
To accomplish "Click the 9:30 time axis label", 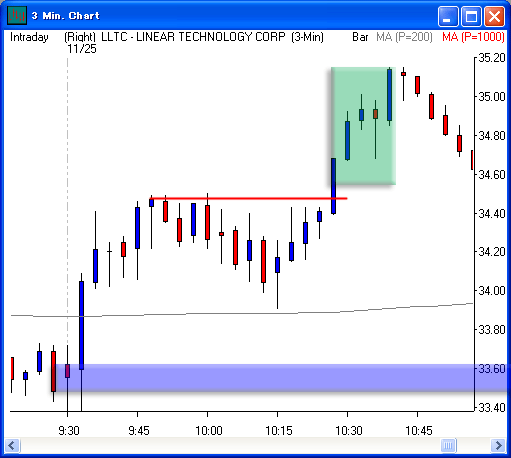I will coord(69,431).
